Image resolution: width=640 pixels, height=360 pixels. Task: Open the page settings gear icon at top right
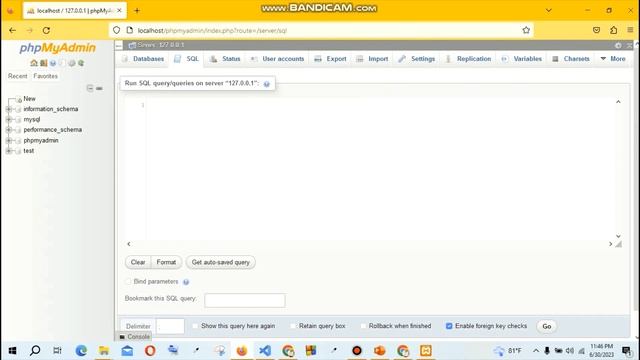point(618,45)
